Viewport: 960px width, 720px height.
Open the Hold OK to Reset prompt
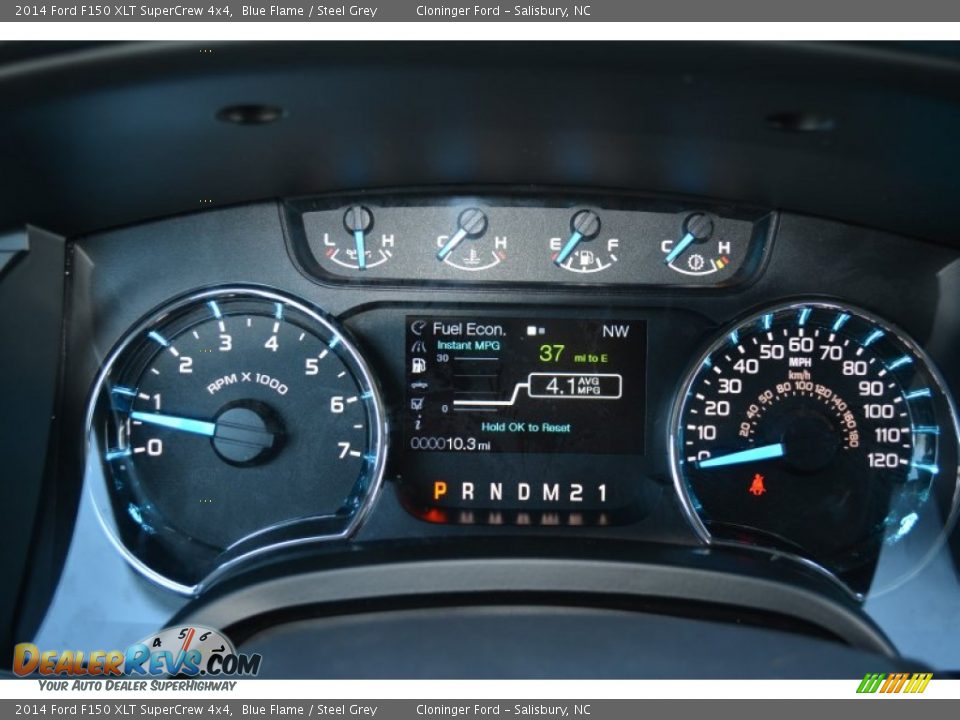[x=525, y=427]
